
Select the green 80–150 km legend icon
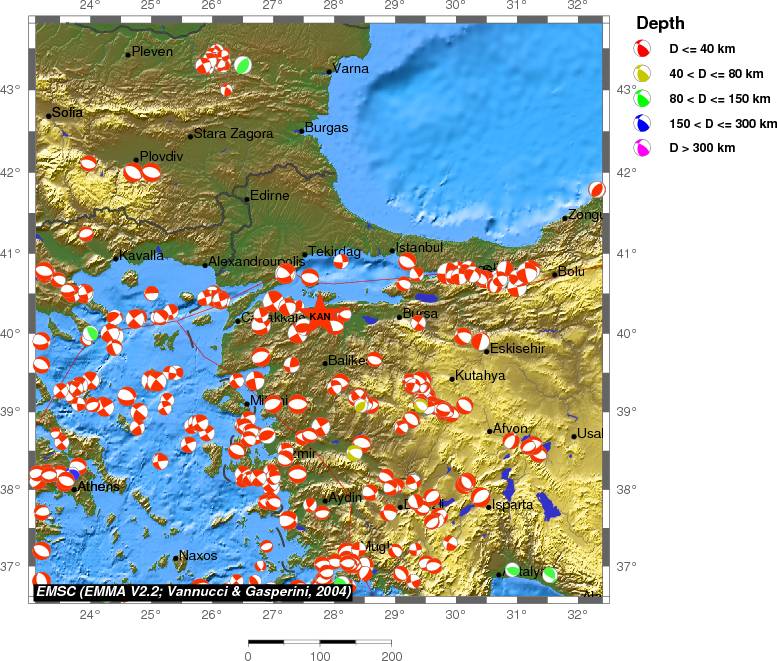point(645,98)
